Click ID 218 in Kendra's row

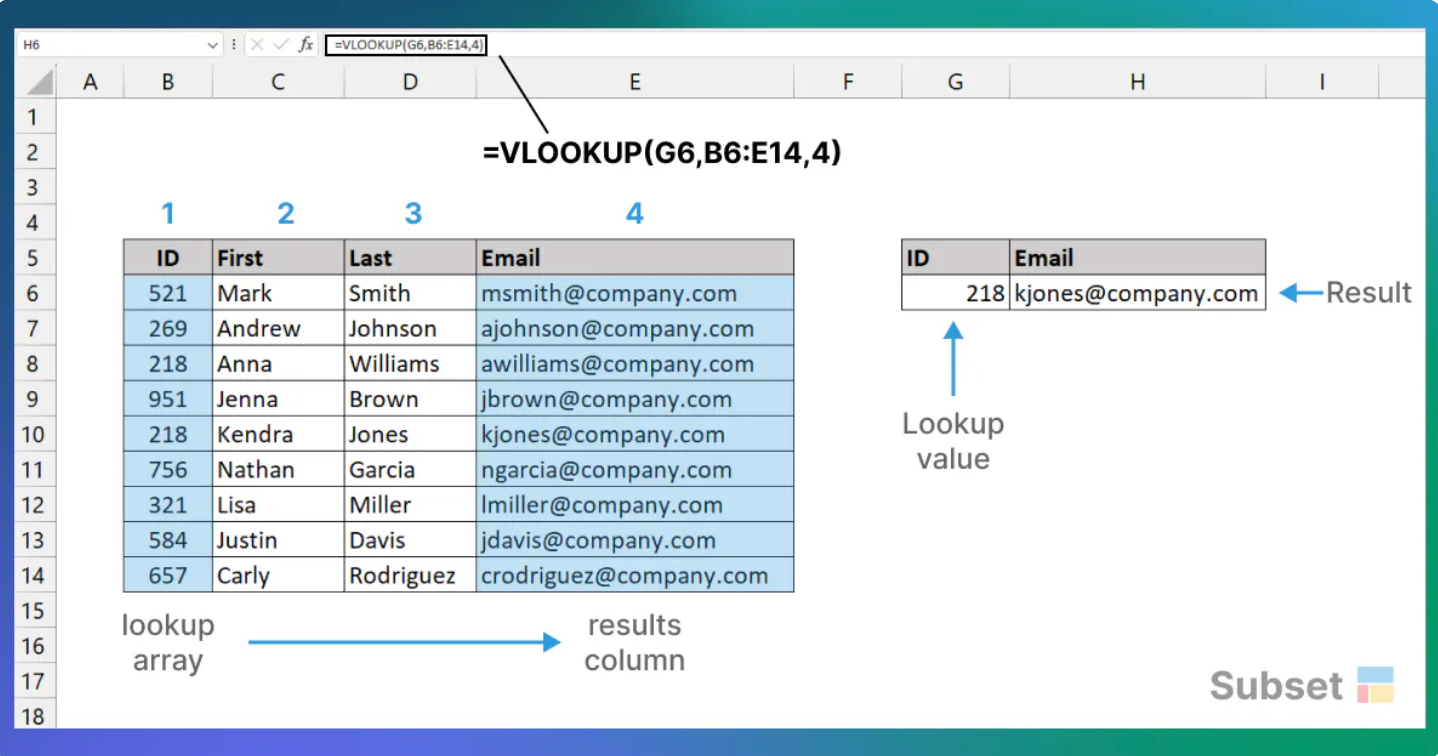168,434
